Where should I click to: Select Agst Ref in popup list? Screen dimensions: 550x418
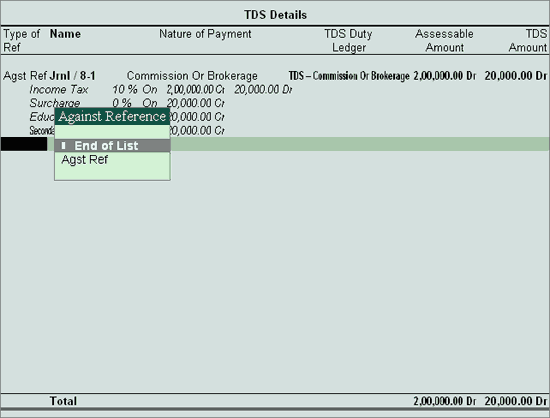tap(85, 160)
